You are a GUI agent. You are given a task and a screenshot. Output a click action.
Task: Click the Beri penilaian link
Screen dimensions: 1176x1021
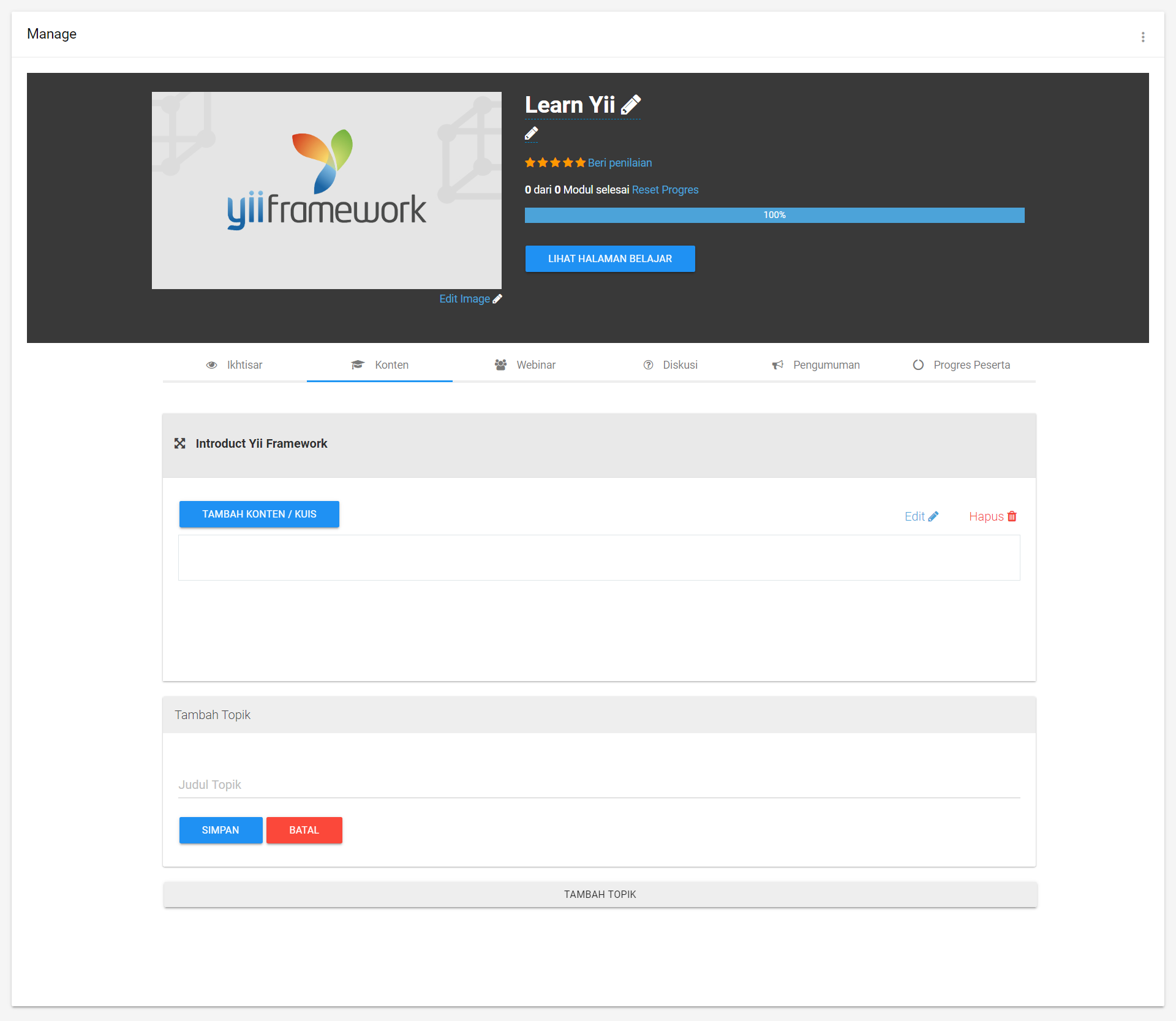coord(620,163)
